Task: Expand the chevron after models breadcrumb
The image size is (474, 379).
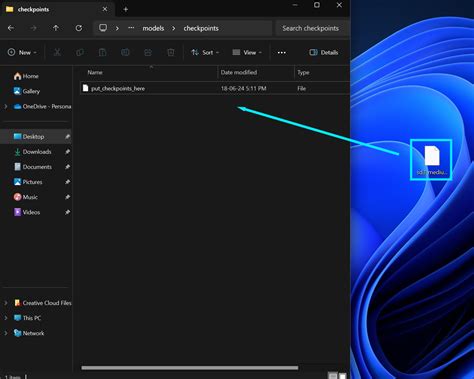Action: [174, 28]
